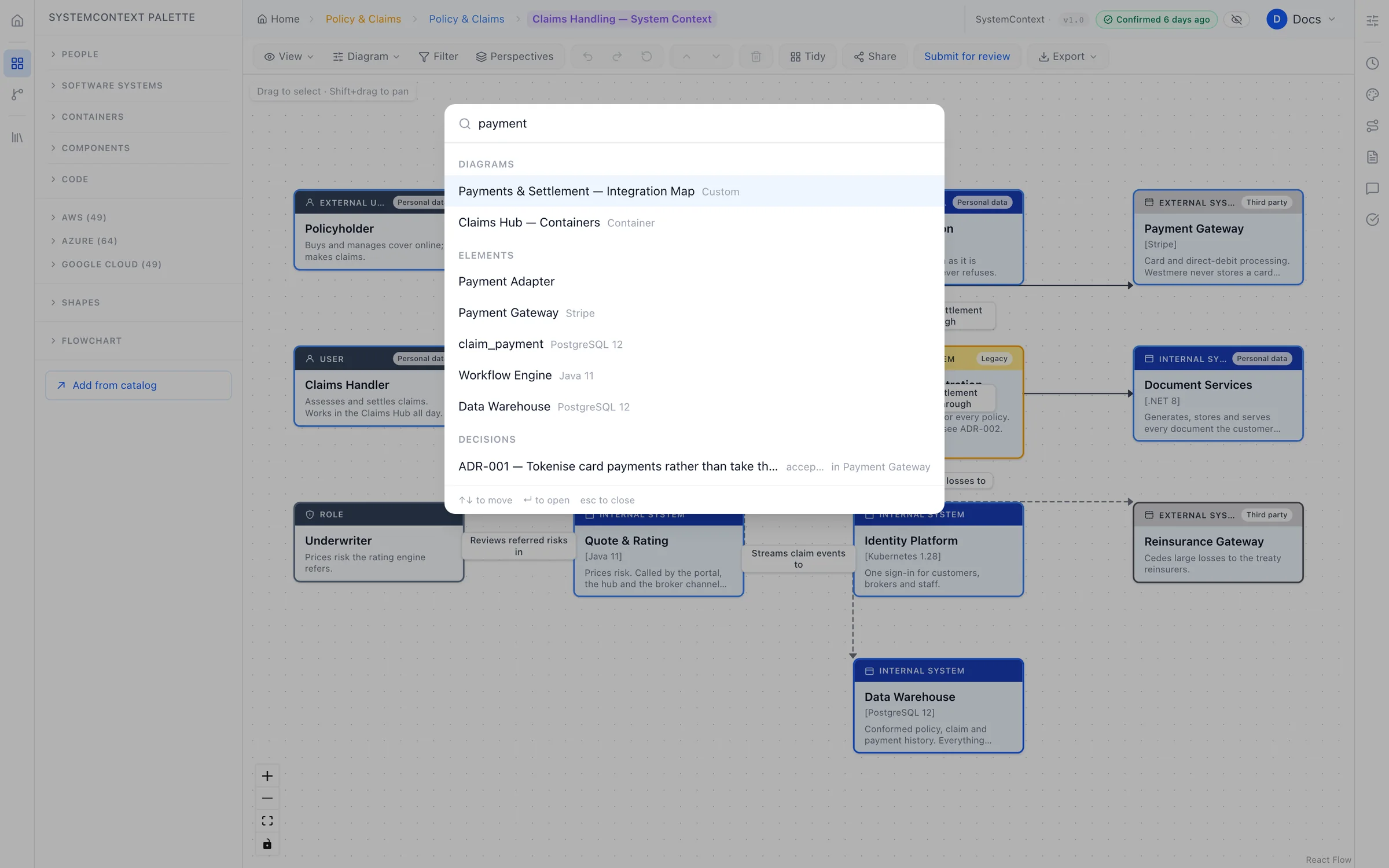Expand the PEOPLE palette section
1389x868 pixels.
pos(138,54)
